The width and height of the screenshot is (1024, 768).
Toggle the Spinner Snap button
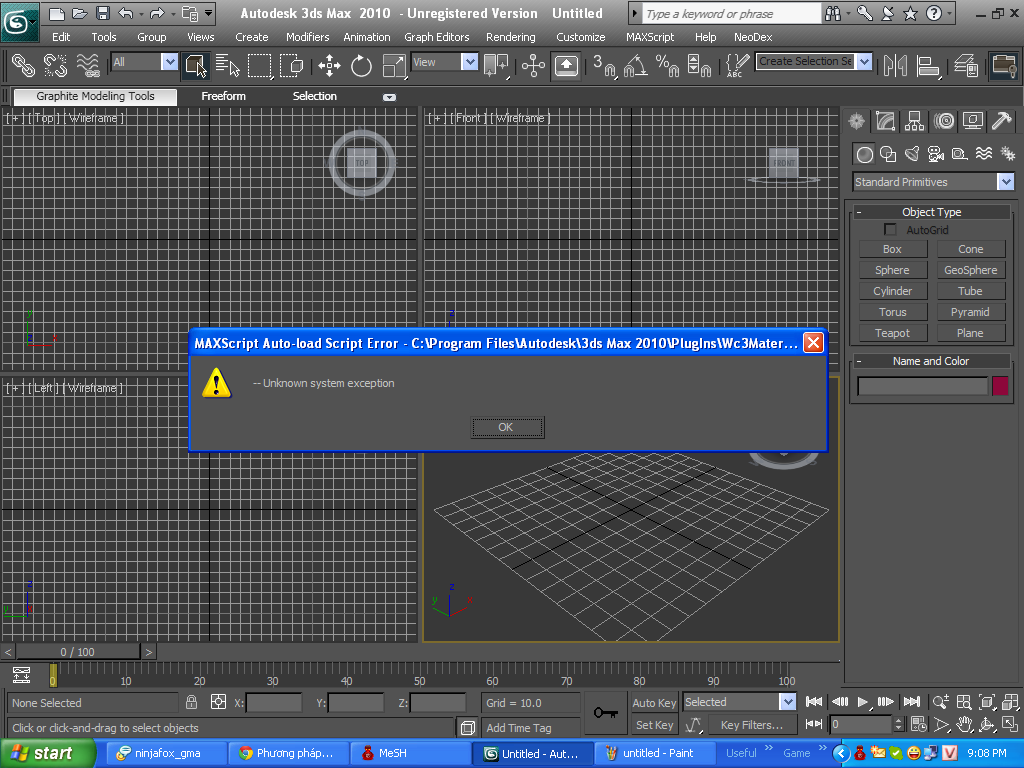(699, 65)
